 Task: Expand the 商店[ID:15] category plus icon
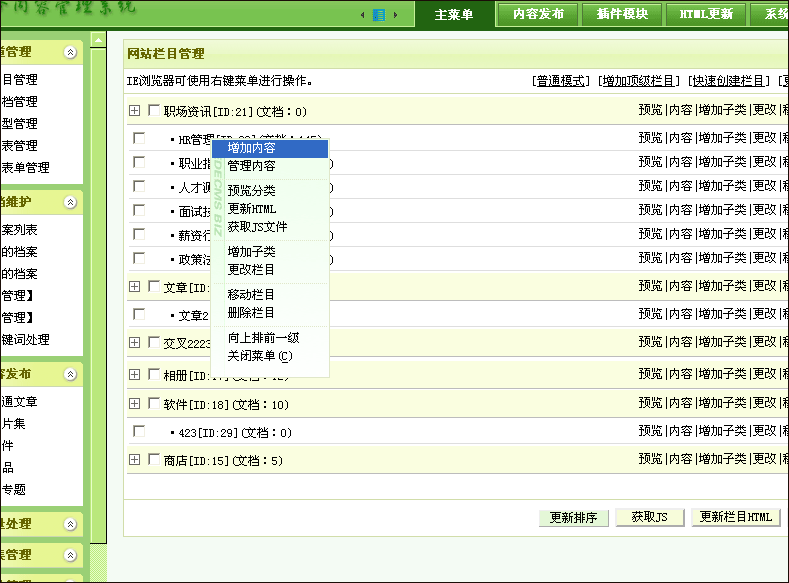(x=135, y=460)
